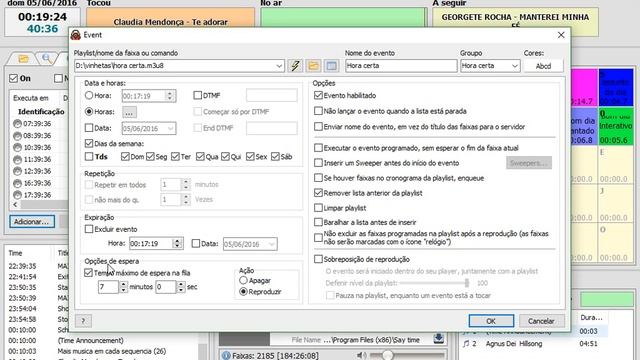Check the Tds all-days checkbox

(x=89, y=156)
